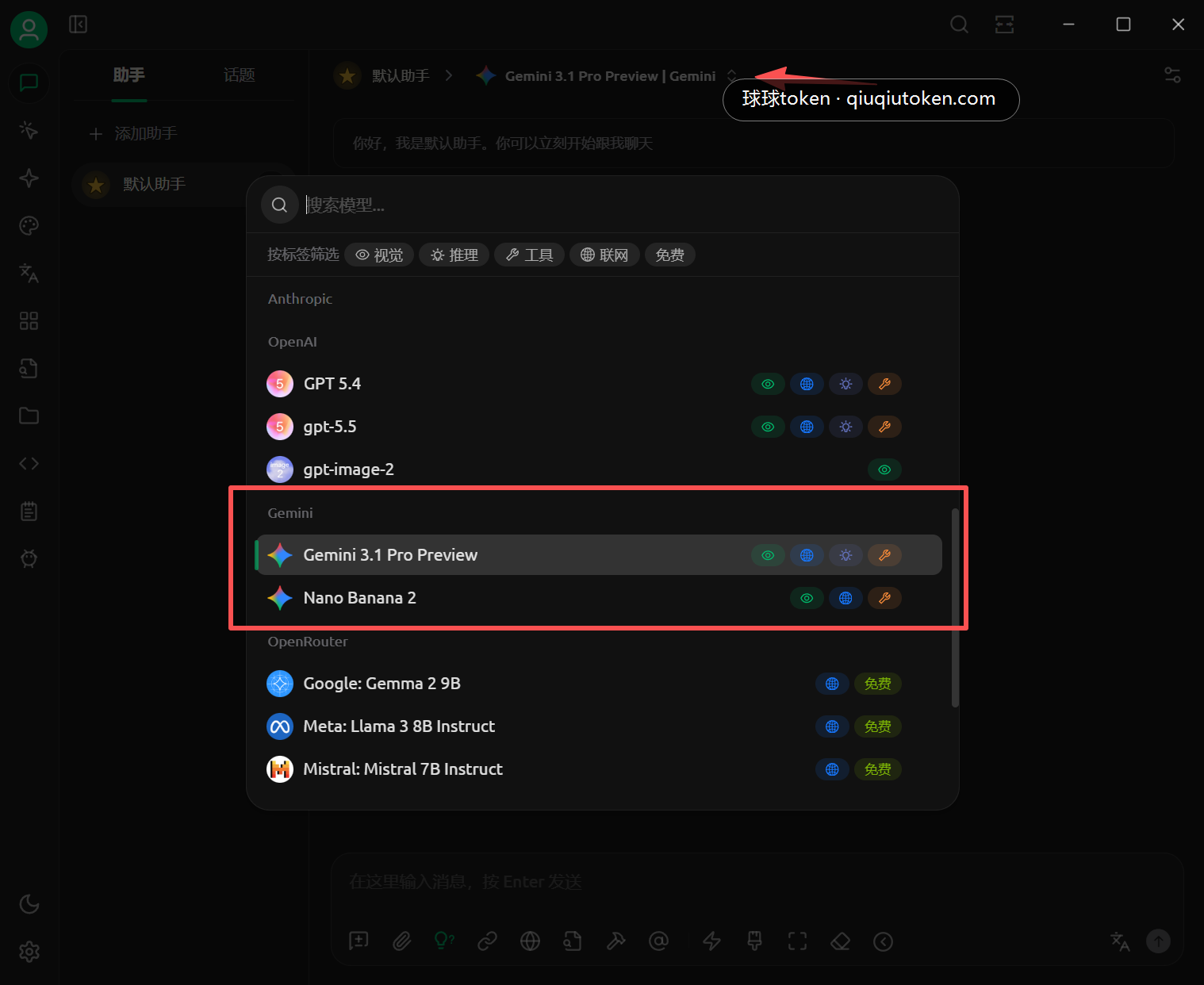The image size is (1204, 985).
Task: Click the new topic icon in input toolbar
Action: (x=359, y=941)
